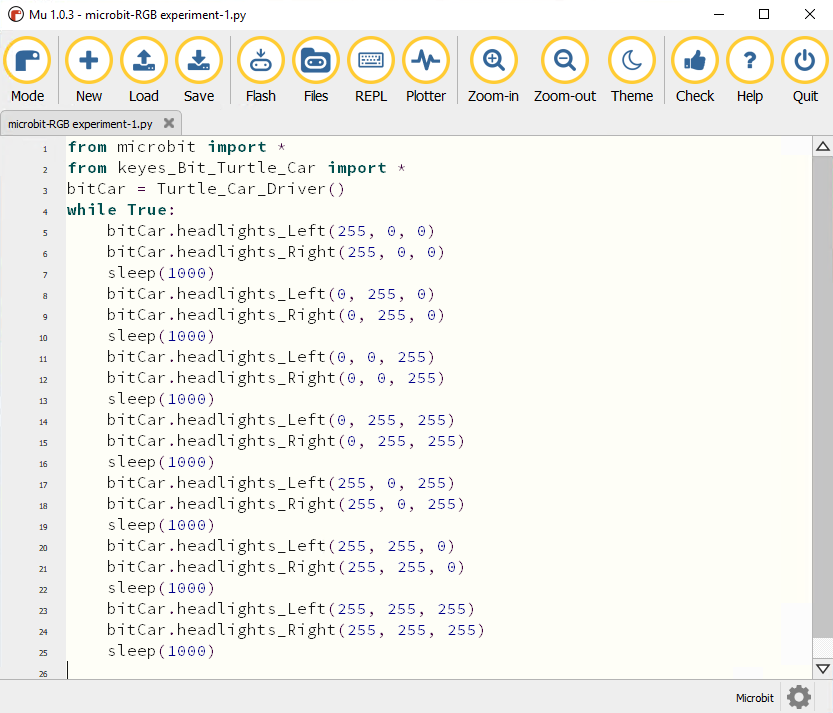Click sleep(1000) on line 10

point(161,336)
